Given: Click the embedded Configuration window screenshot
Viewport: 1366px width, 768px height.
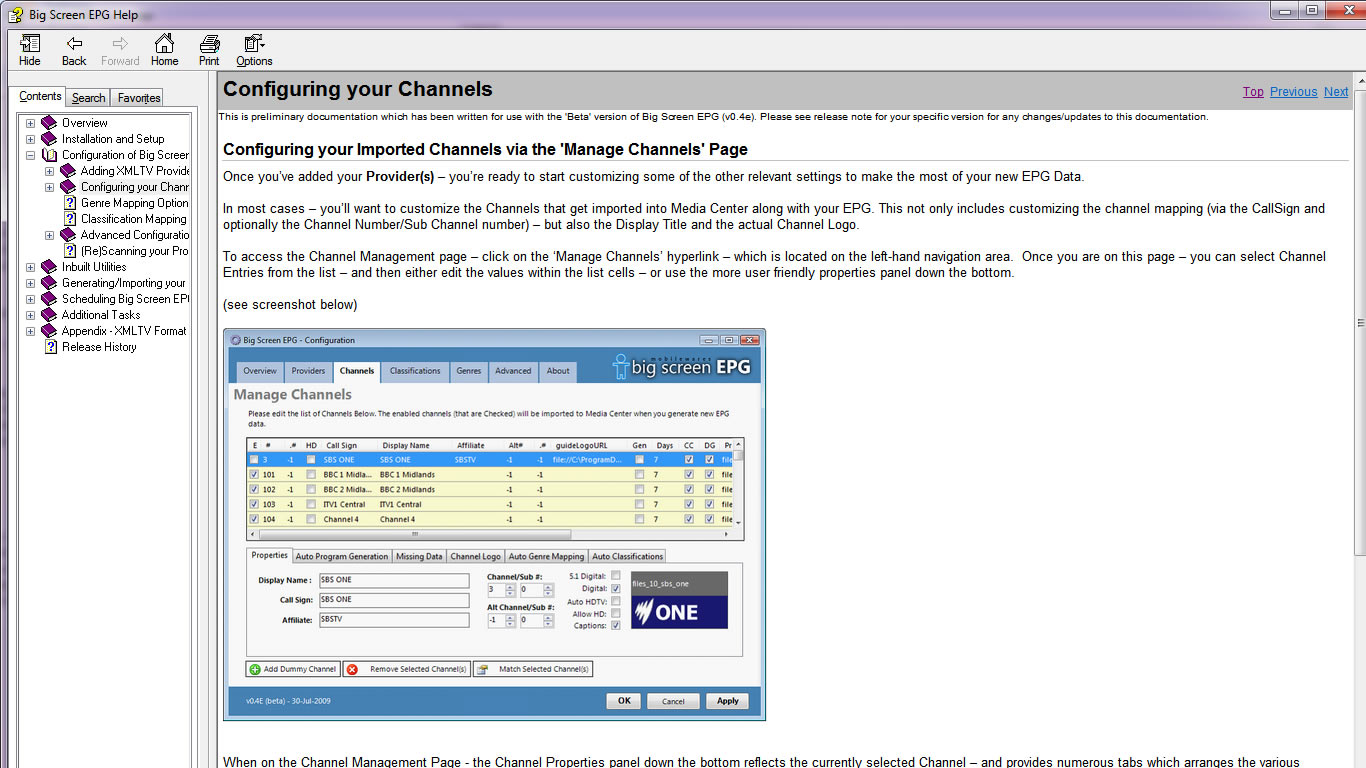Looking at the screenshot, I should [x=494, y=525].
